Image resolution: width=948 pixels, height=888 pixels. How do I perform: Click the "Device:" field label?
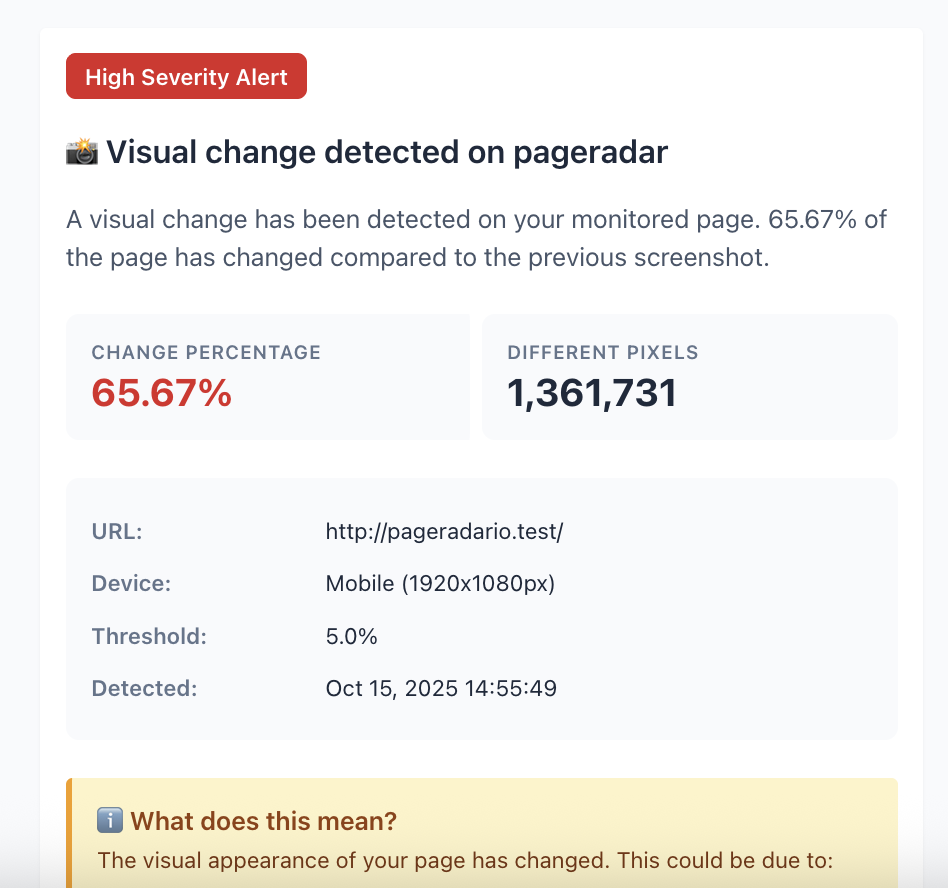tap(131, 583)
